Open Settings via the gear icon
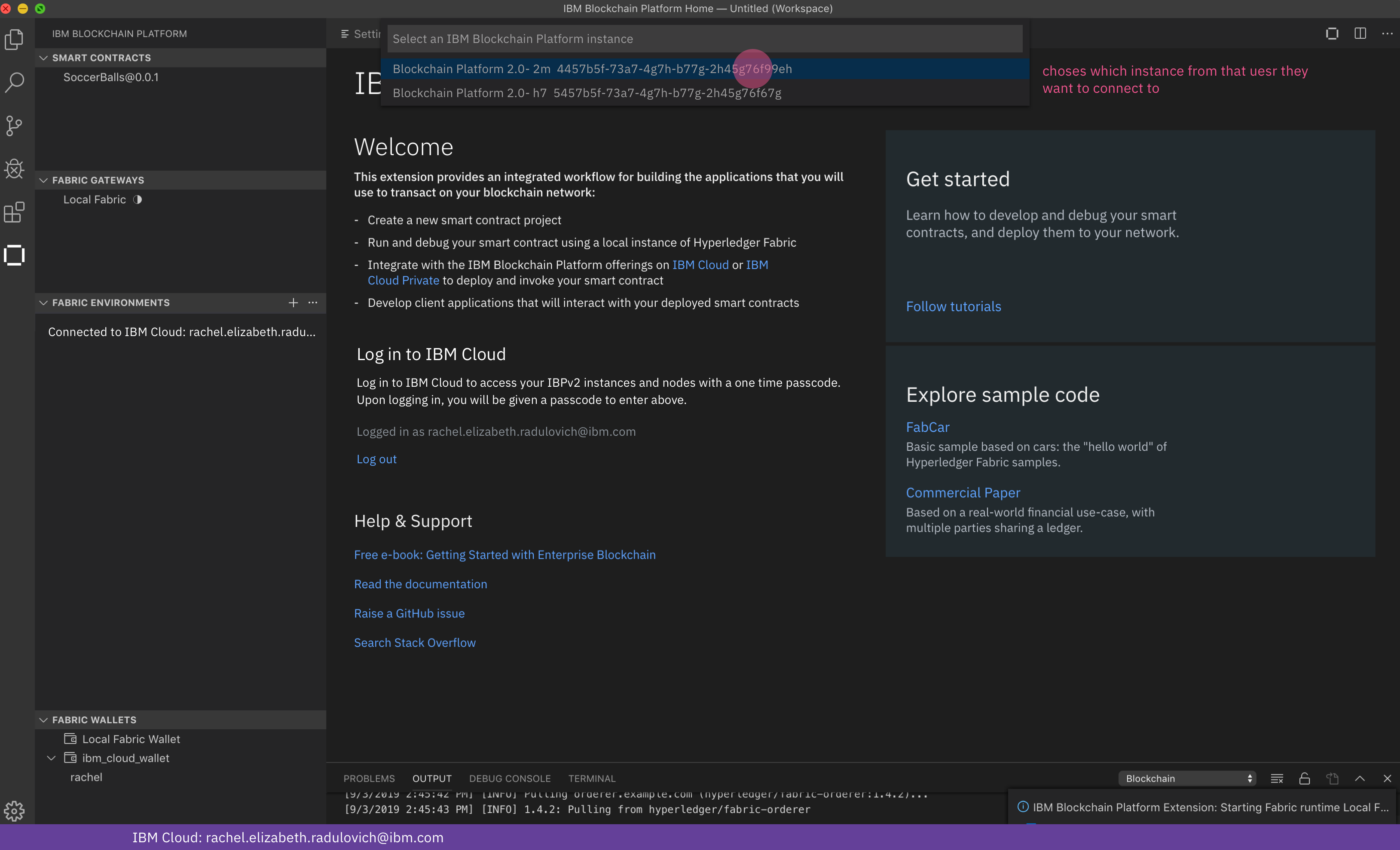1400x850 pixels. (x=14, y=811)
